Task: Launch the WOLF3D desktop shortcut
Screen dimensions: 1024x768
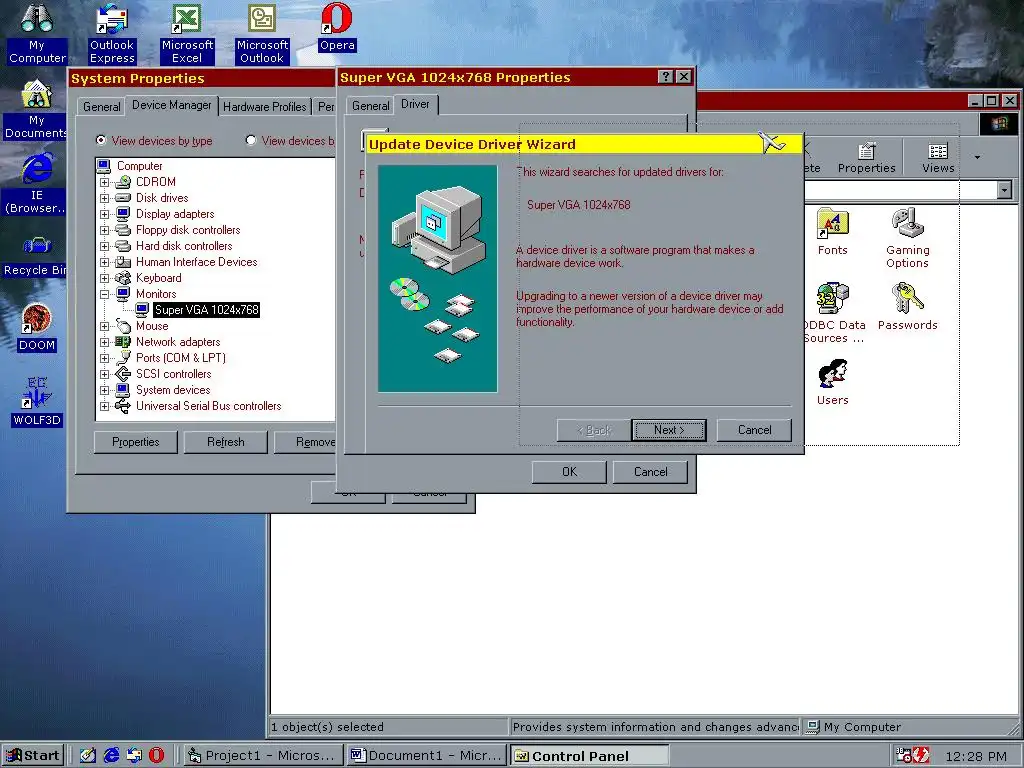Action: coord(37,402)
